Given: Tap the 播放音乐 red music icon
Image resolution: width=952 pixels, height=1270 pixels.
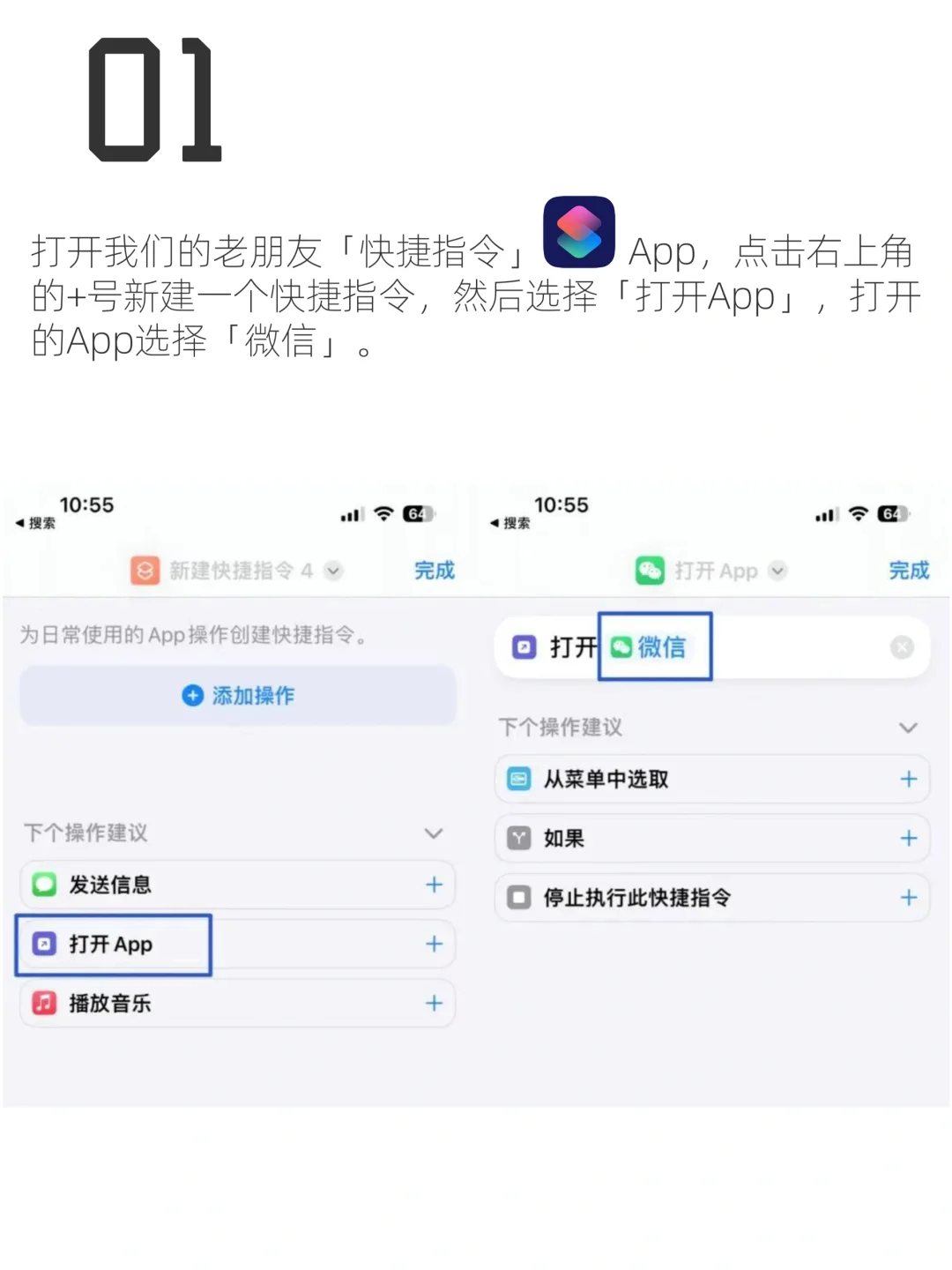Looking at the screenshot, I should tap(44, 1003).
